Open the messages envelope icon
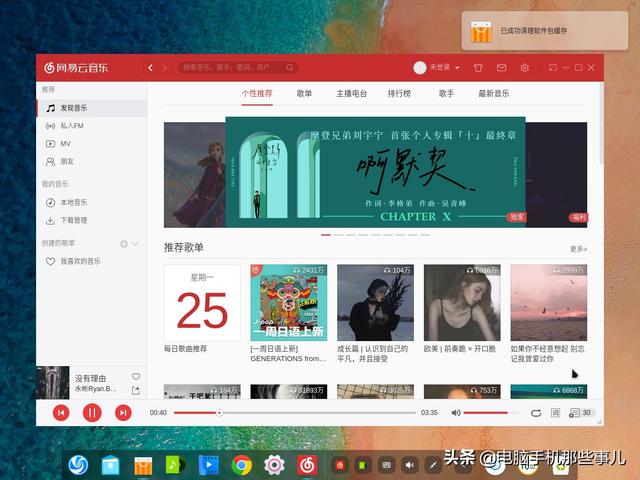Screen dimensions: 640x480 pos(501,68)
